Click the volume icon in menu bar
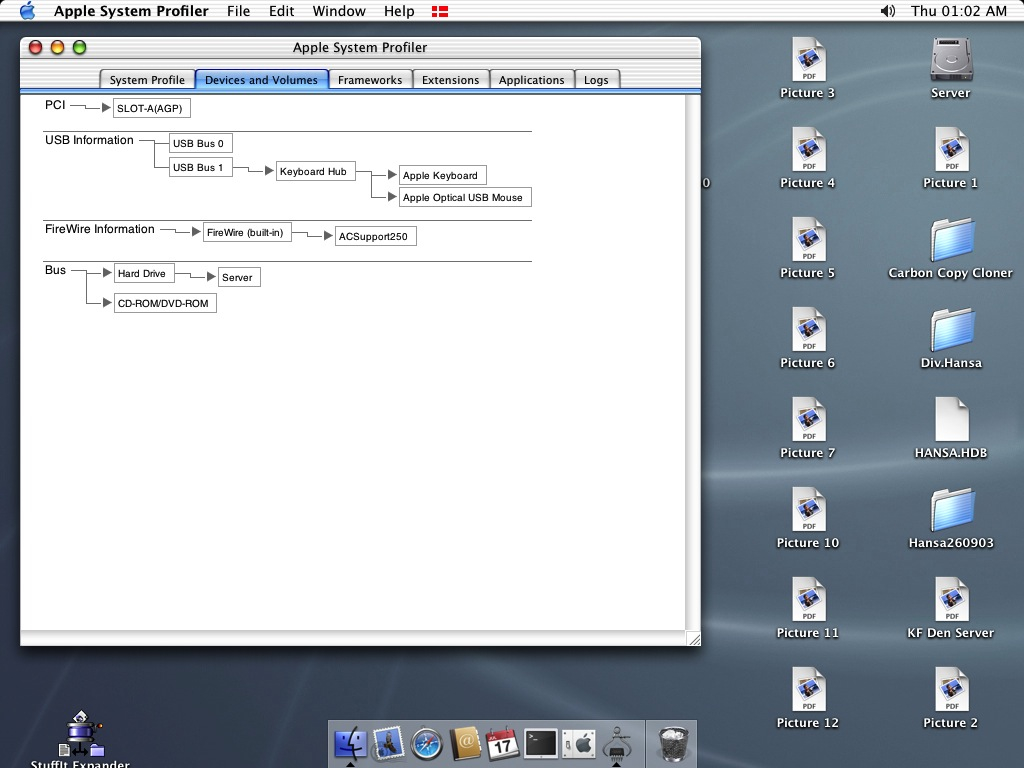The width and height of the screenshot is (1024, 768). pos(888,11)
